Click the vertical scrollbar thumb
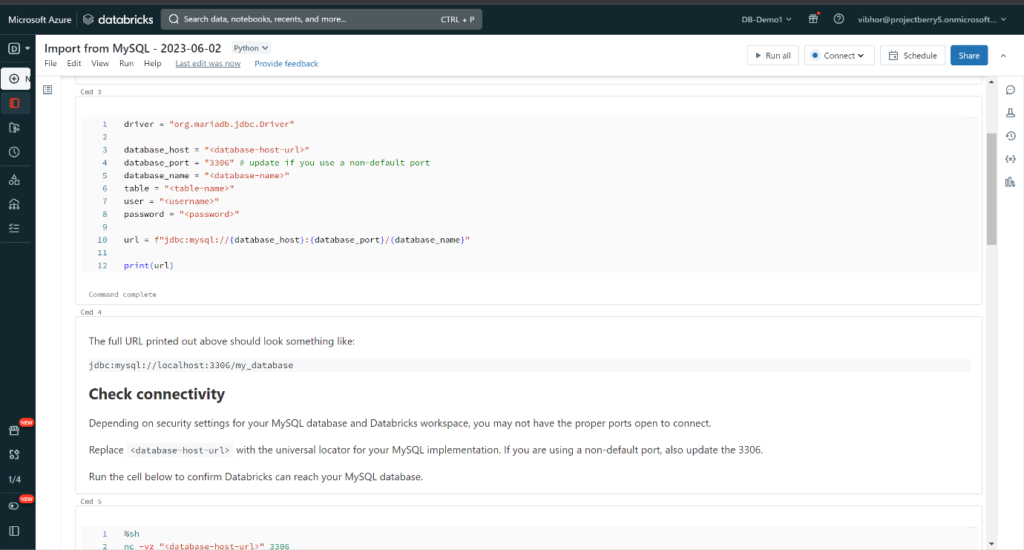The width and height of the screenshot is (1024, 550). tap(991, 188)
